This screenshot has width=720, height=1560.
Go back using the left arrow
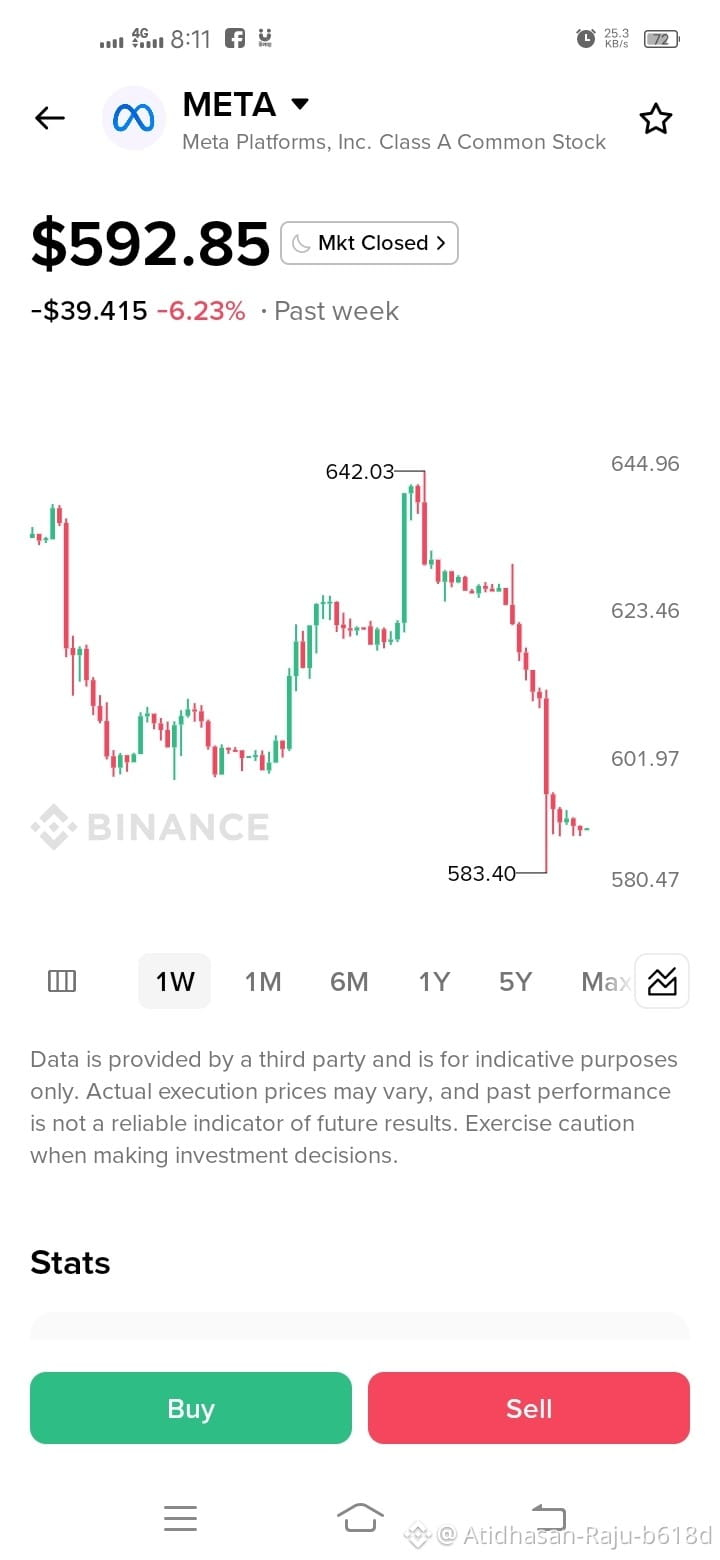coord(49,118)
